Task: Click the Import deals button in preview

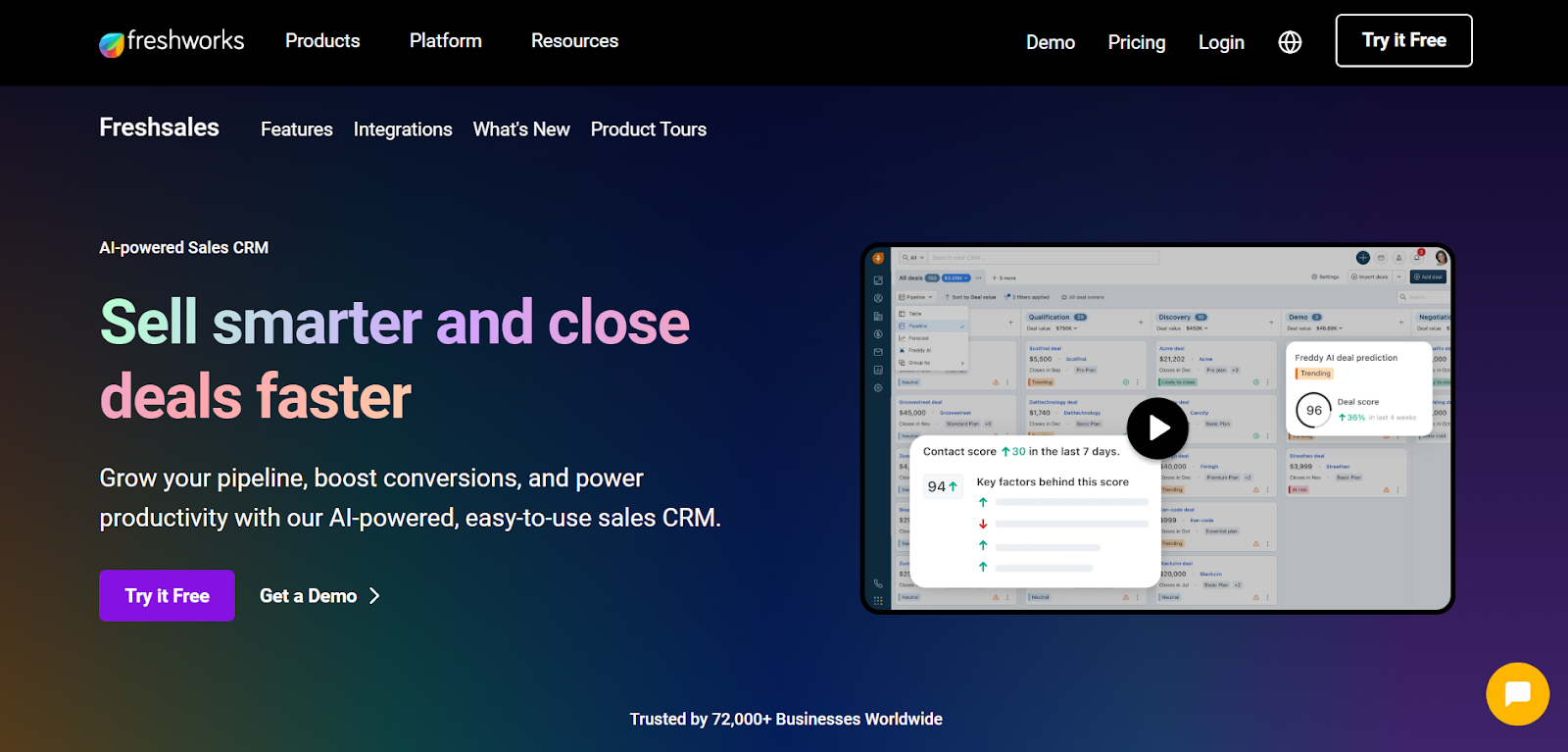Action: [1370, 276]
